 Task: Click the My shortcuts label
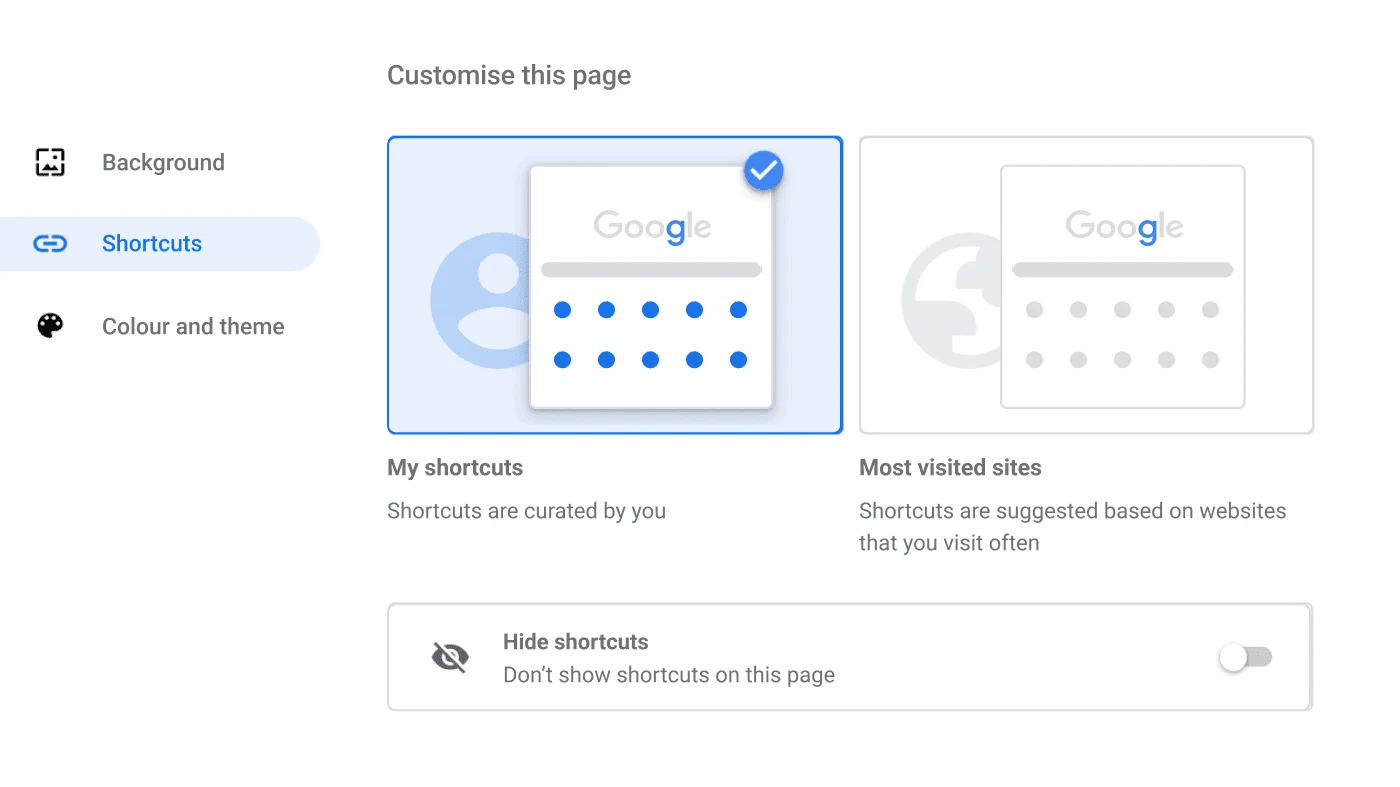(x=455, y=467)
